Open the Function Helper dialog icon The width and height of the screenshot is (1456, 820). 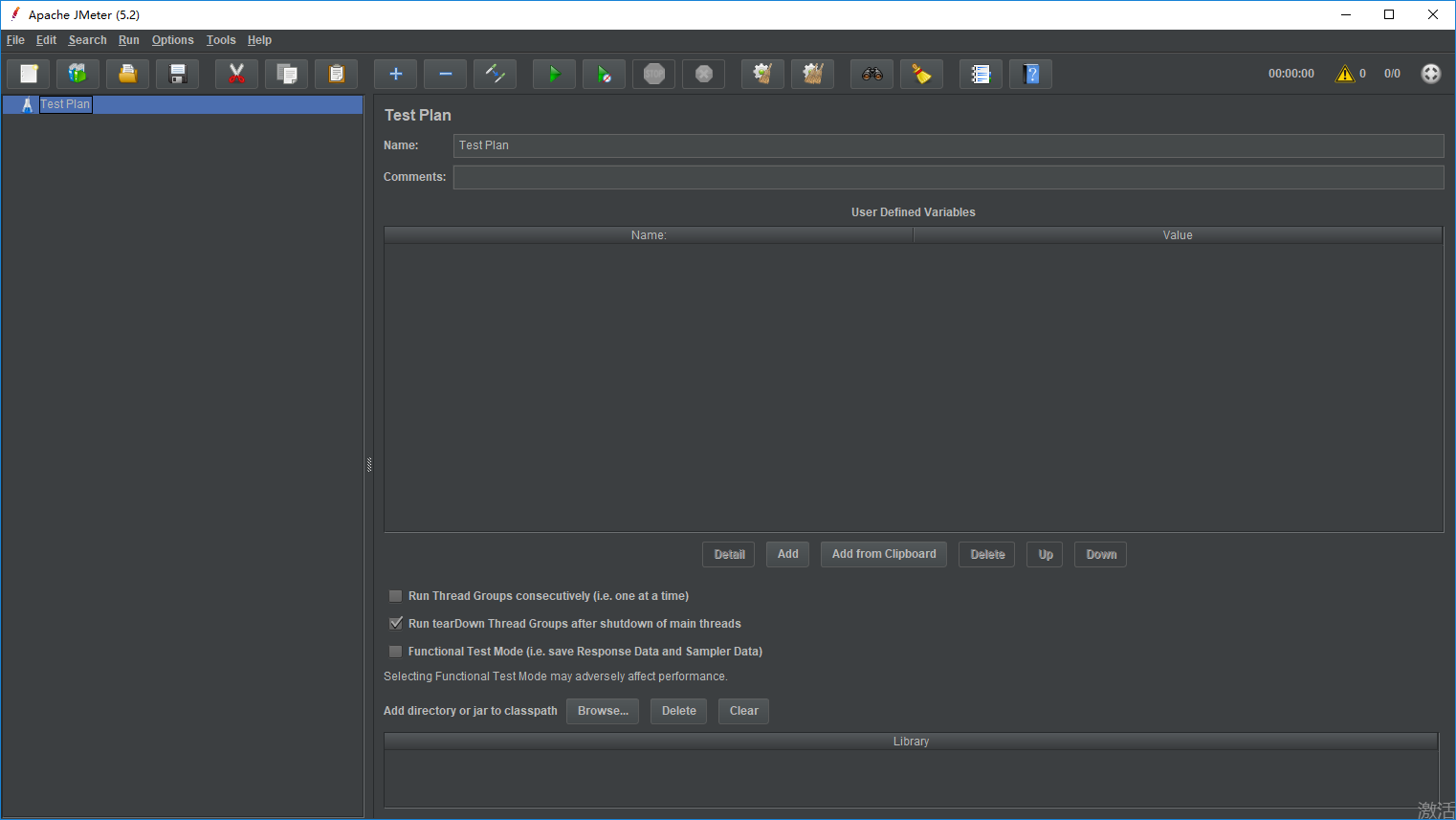tap(981, 74)
